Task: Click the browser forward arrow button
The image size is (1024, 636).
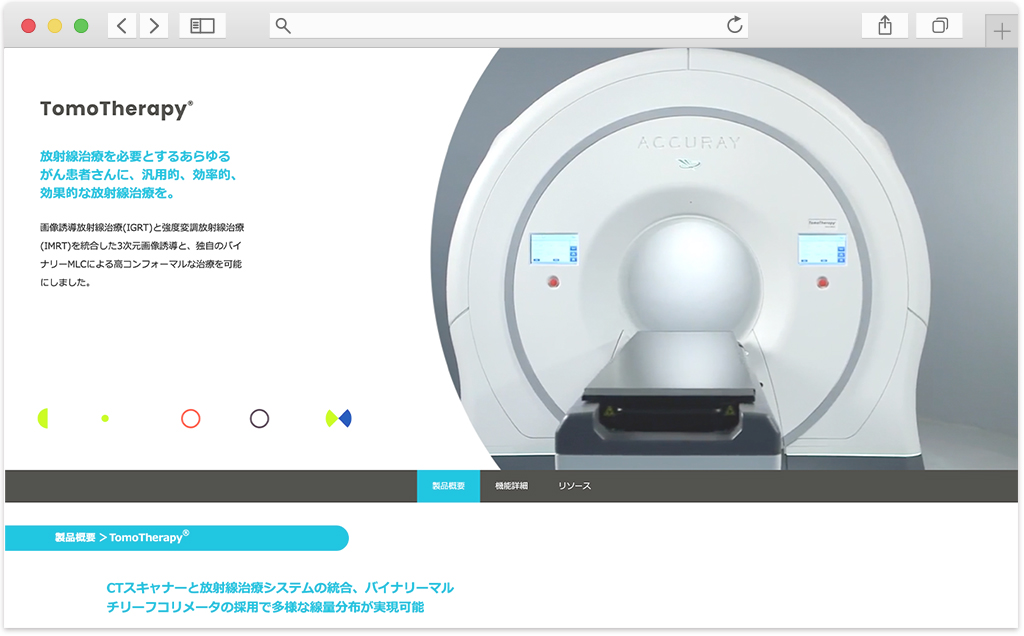Action: (x=154, y=26)
